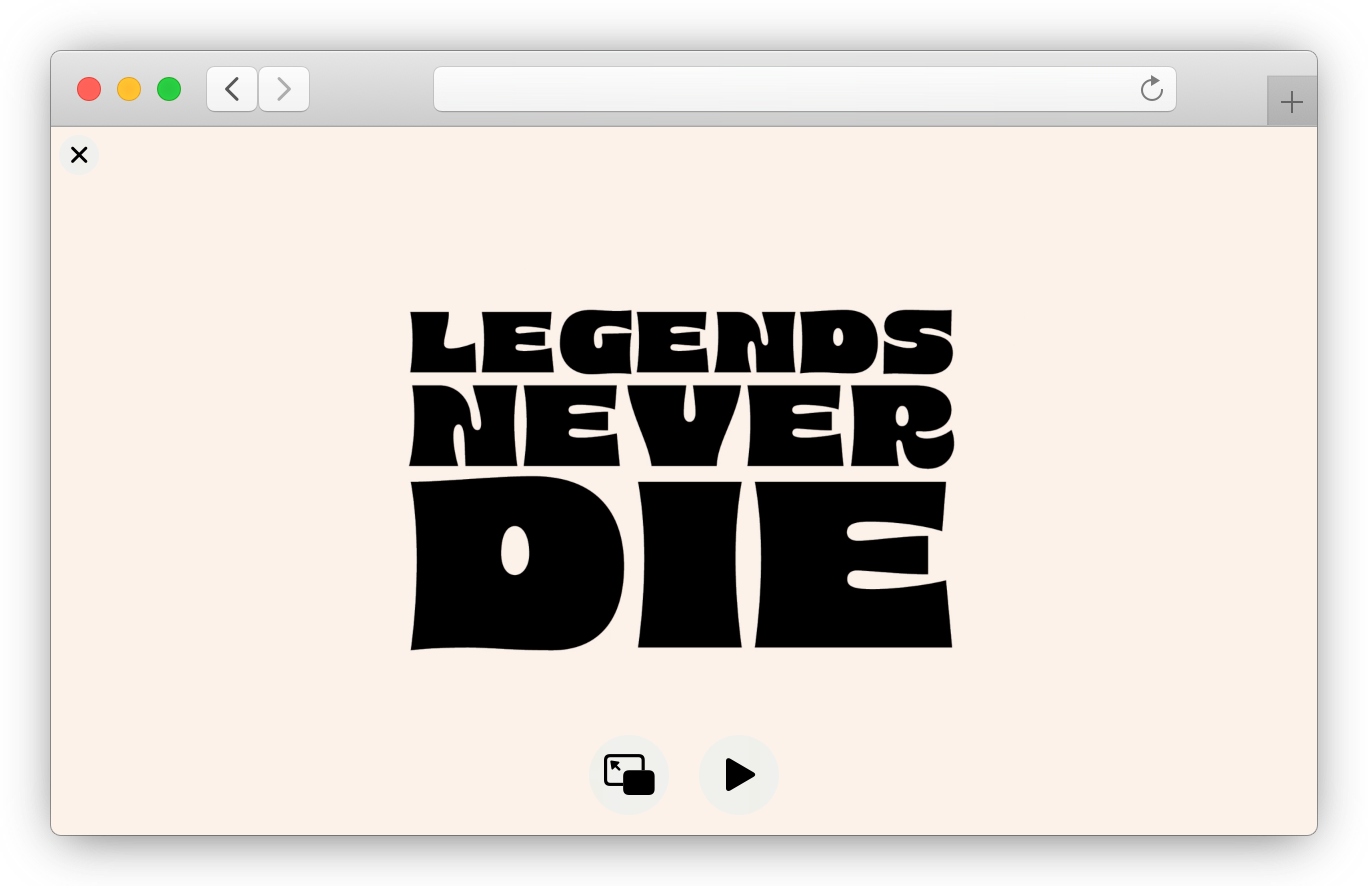Click the word LEGENDS in the artwork
The width and height of the screenshot is (1368, 886).
(x=681, y=342)
